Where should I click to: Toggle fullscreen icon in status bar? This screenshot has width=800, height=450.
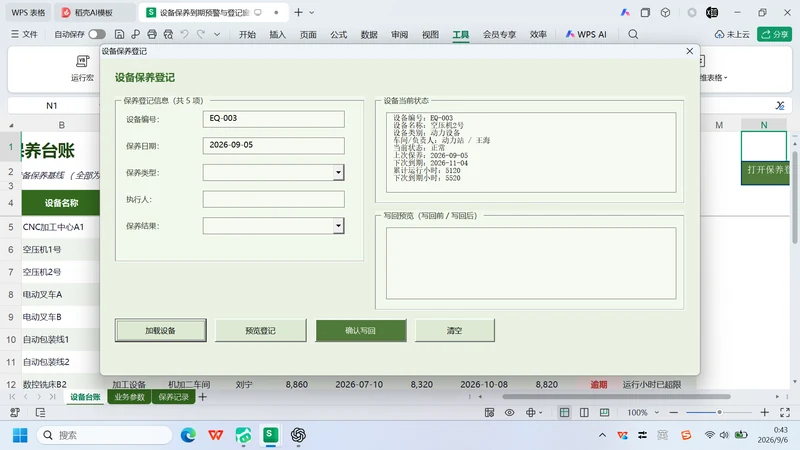785,412
